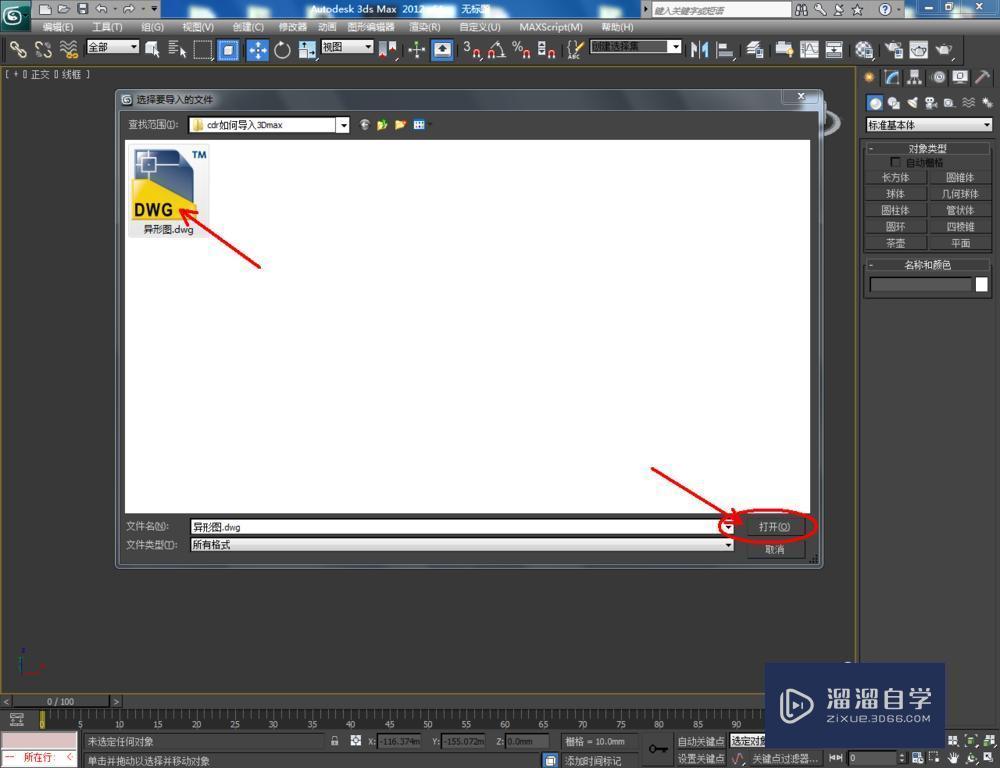This screenshot has width=1000, height=768.
Task: Enable the 自动栅格 checkbox
Action: (896, 162)
